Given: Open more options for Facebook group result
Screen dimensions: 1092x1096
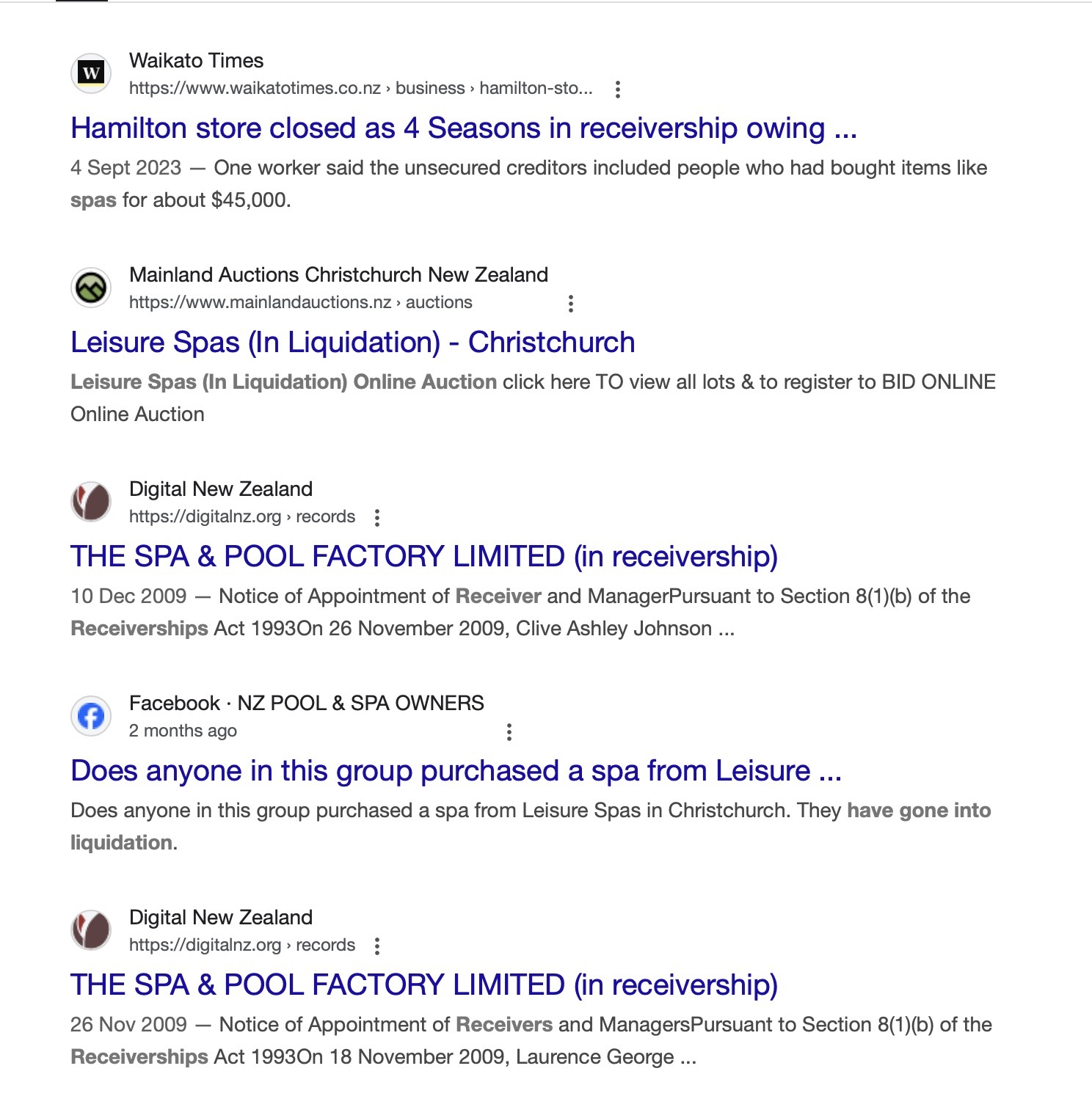Looking at the screenshot, I should pos(509,731).
